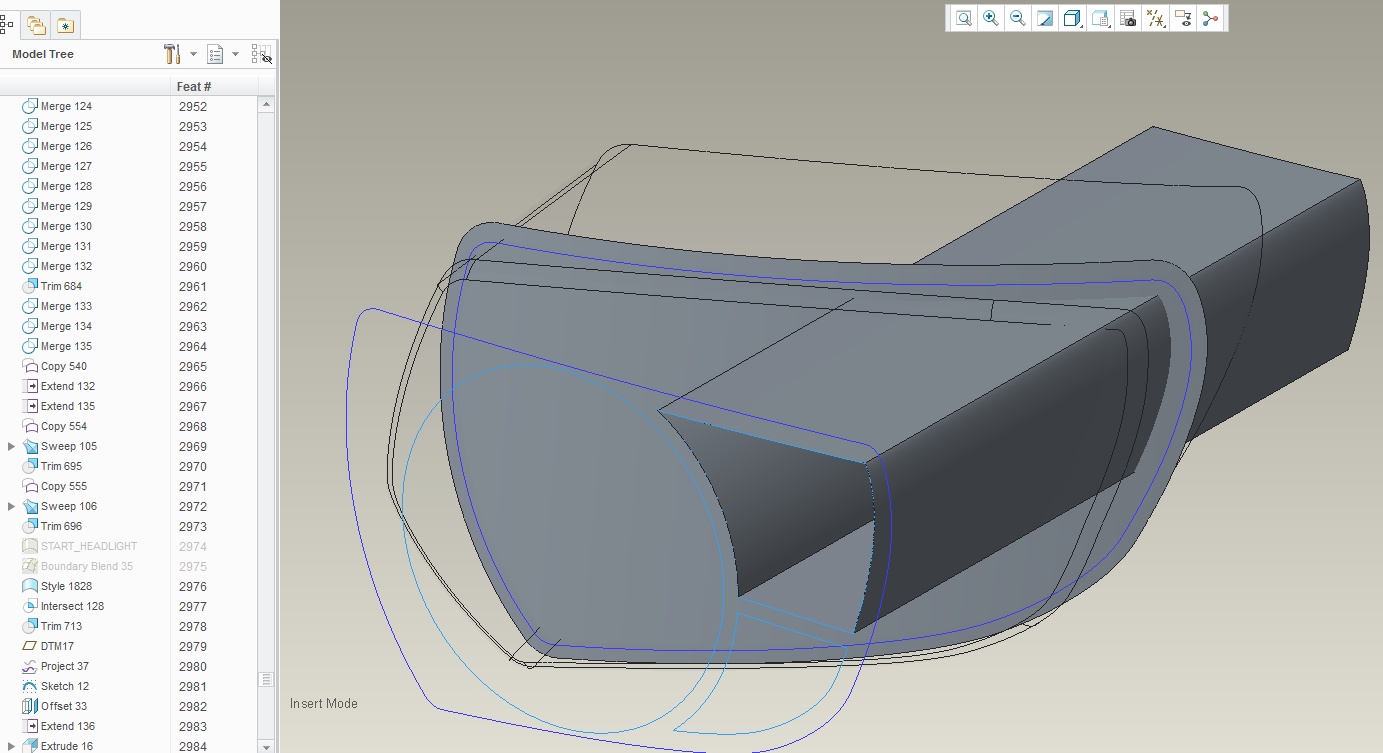Select Merge 131 in the tree
This screenshot has height=753, width=1383.
66,246
